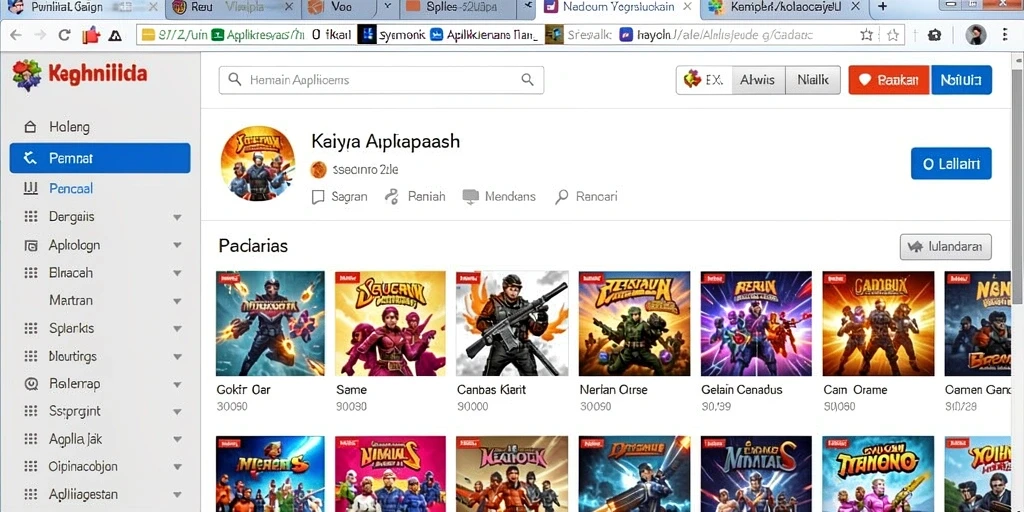Viewport: 1024px width, 512px height.
Task: Select the Alwiis toggle option
Action: (x=758, y=80)
